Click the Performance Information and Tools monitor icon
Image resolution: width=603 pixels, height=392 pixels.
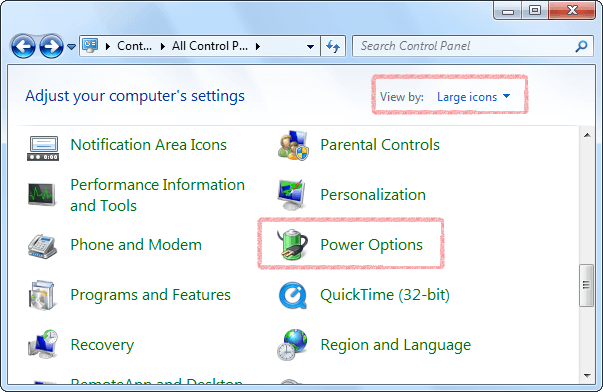(42, 195)
